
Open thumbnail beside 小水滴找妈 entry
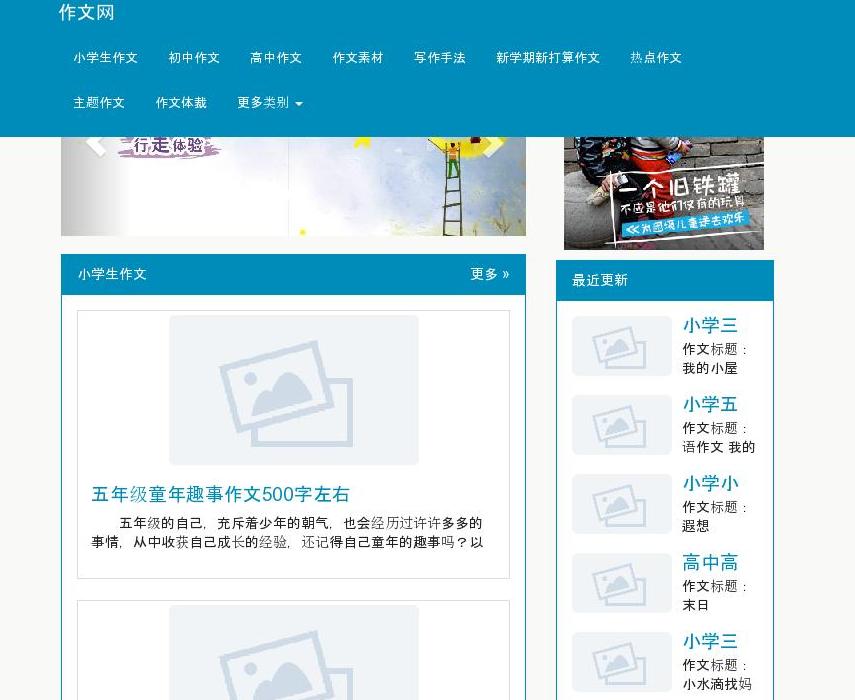[622, 662]
